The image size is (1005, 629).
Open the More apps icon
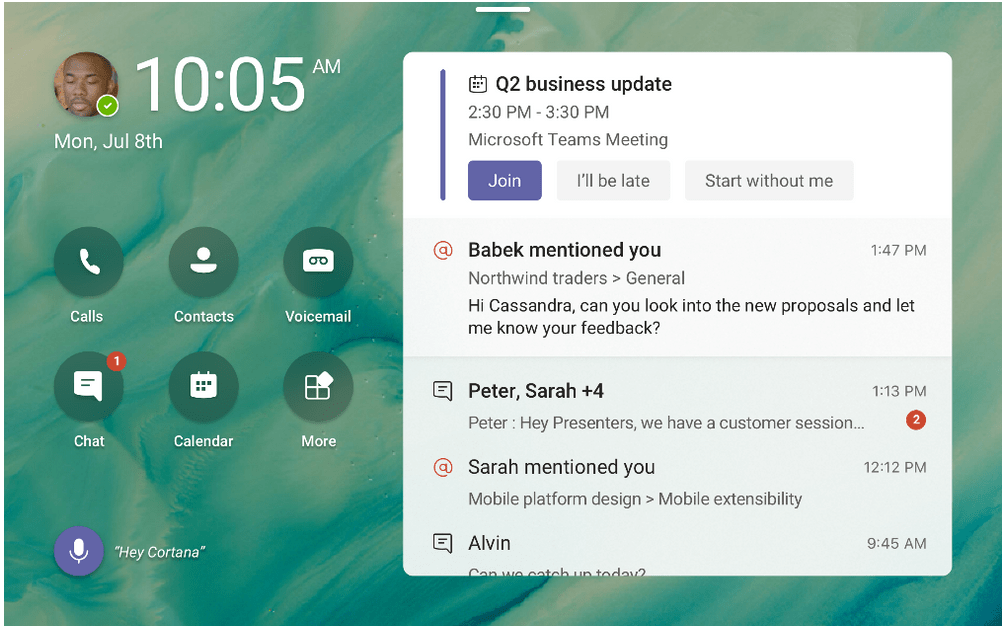(x=318, y=387)
